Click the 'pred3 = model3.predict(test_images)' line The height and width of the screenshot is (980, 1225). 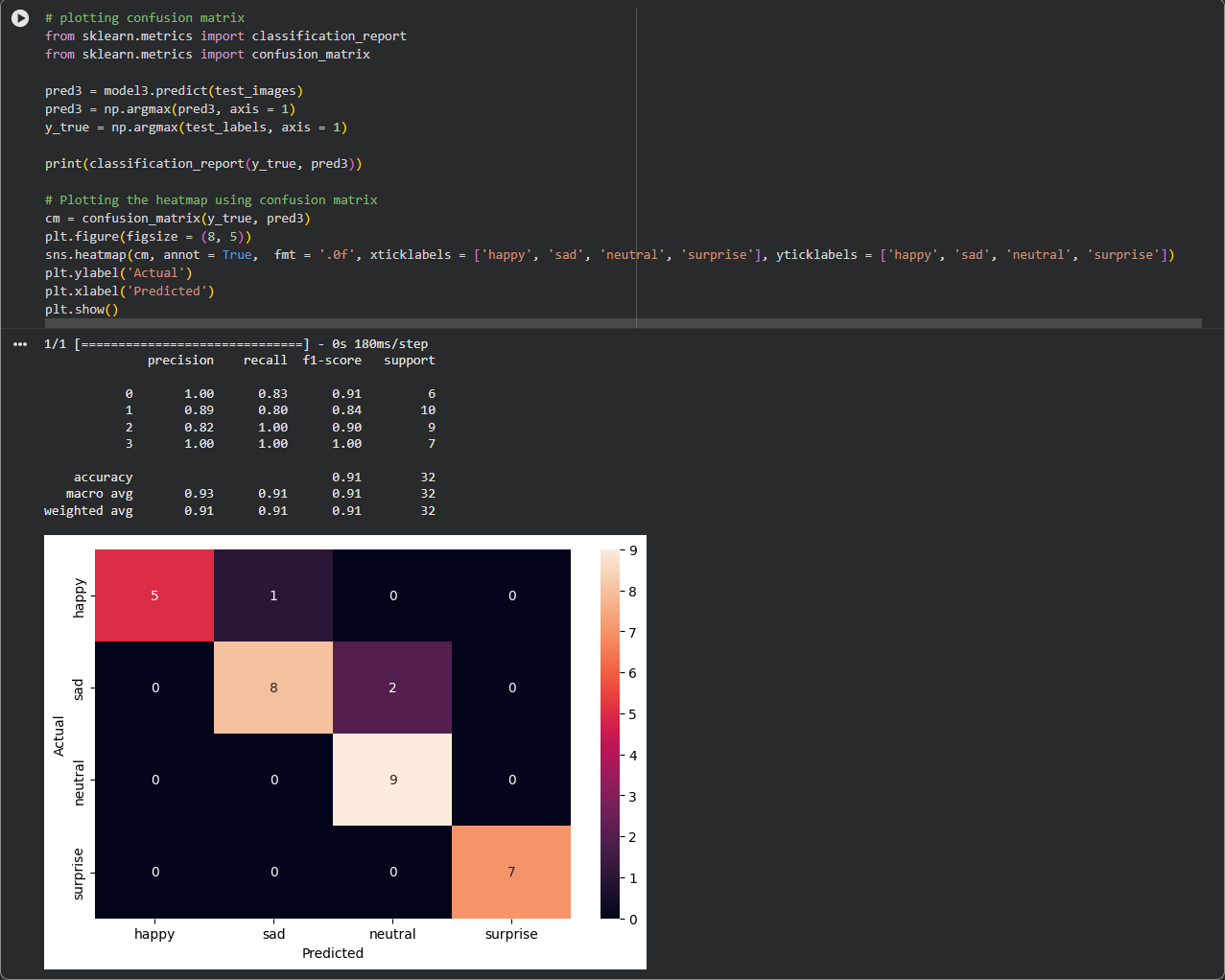tap(174, 91)
